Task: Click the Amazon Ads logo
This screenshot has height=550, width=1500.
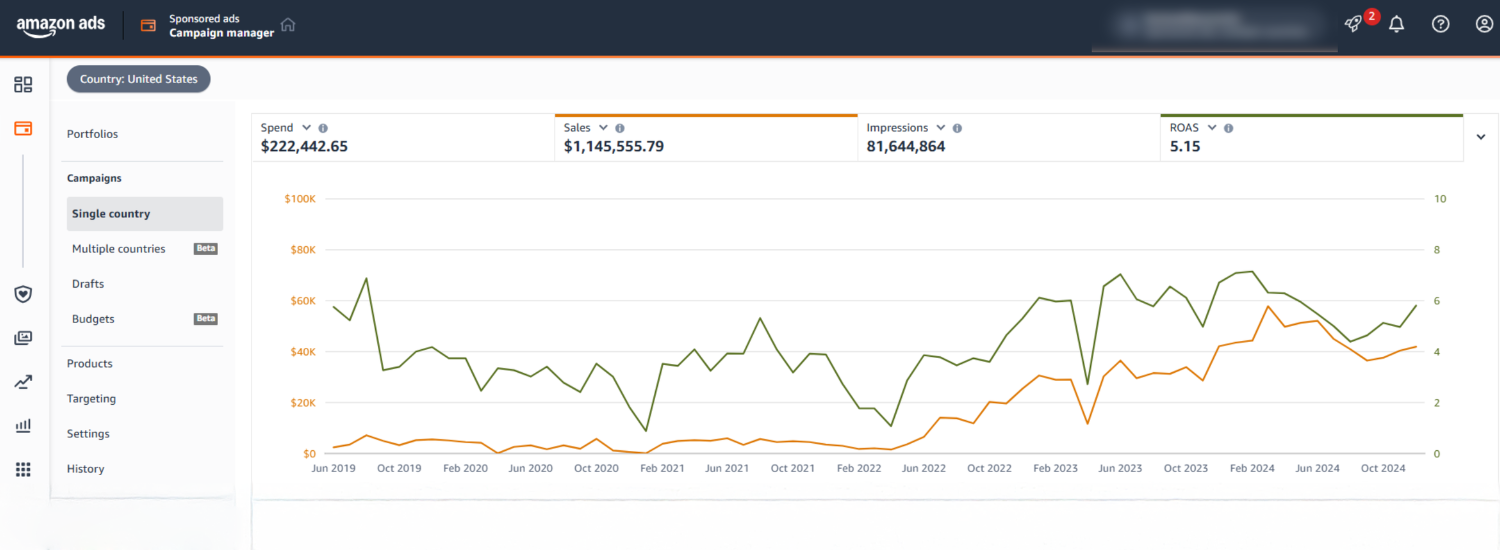Action: click(61, 26)
